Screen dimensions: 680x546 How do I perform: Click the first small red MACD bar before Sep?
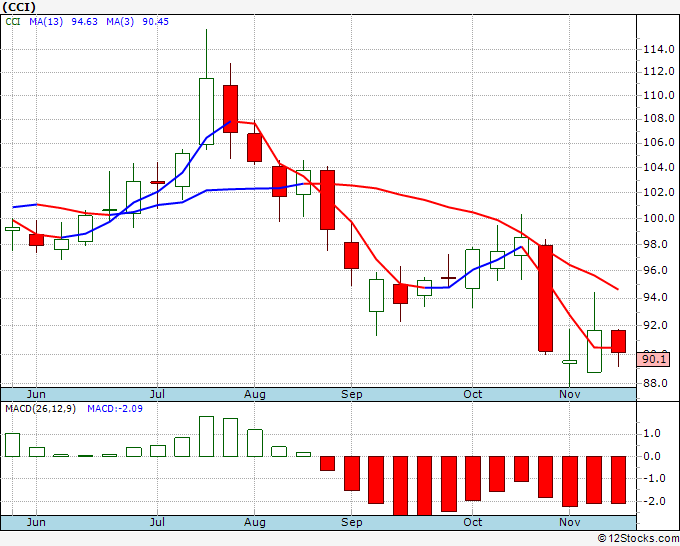(x=327, y=463)
